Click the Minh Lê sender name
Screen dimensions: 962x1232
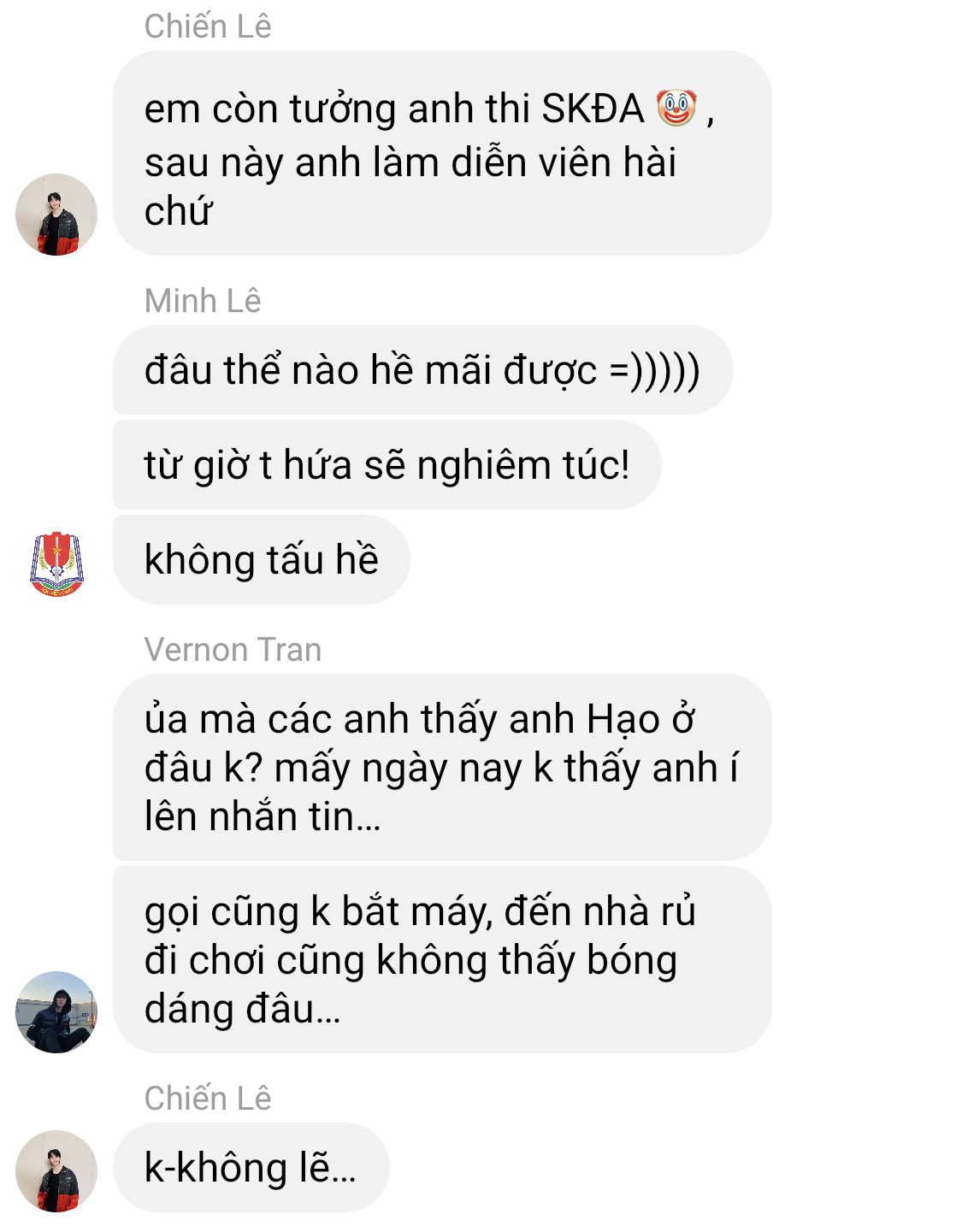click(x=203, y=301)
